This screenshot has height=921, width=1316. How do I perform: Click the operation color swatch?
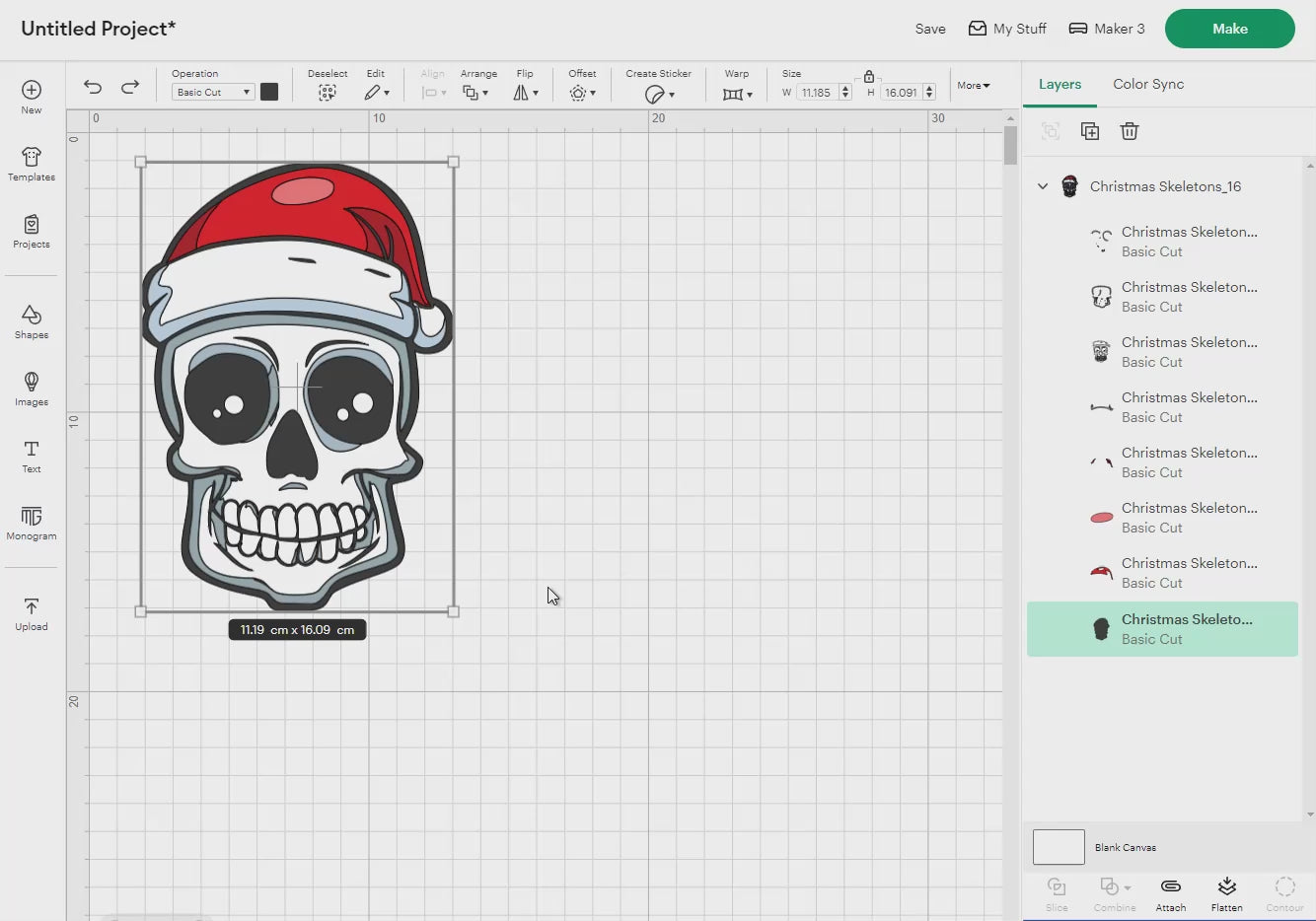[268, 92]
